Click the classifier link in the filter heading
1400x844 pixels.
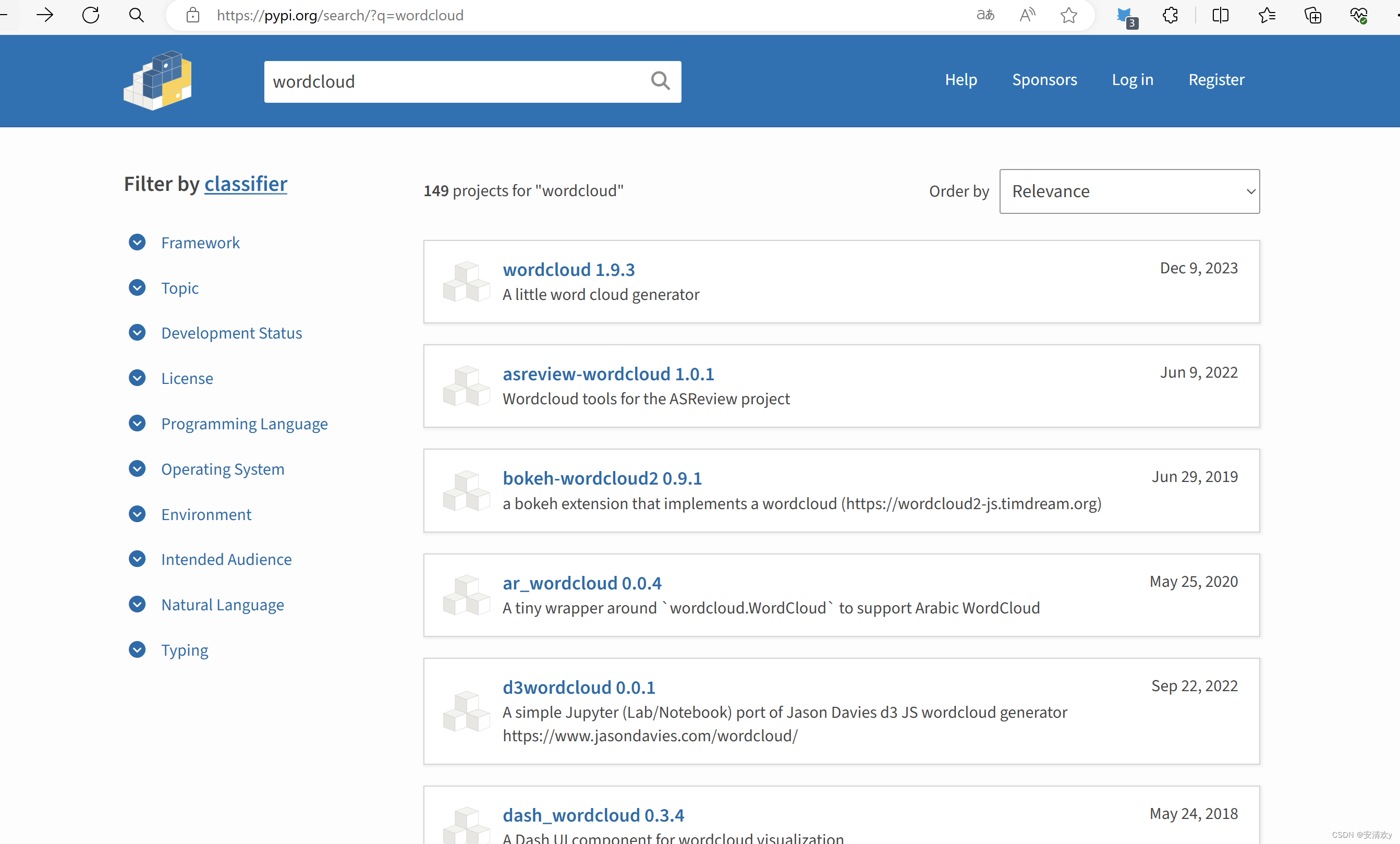(246, 184)
